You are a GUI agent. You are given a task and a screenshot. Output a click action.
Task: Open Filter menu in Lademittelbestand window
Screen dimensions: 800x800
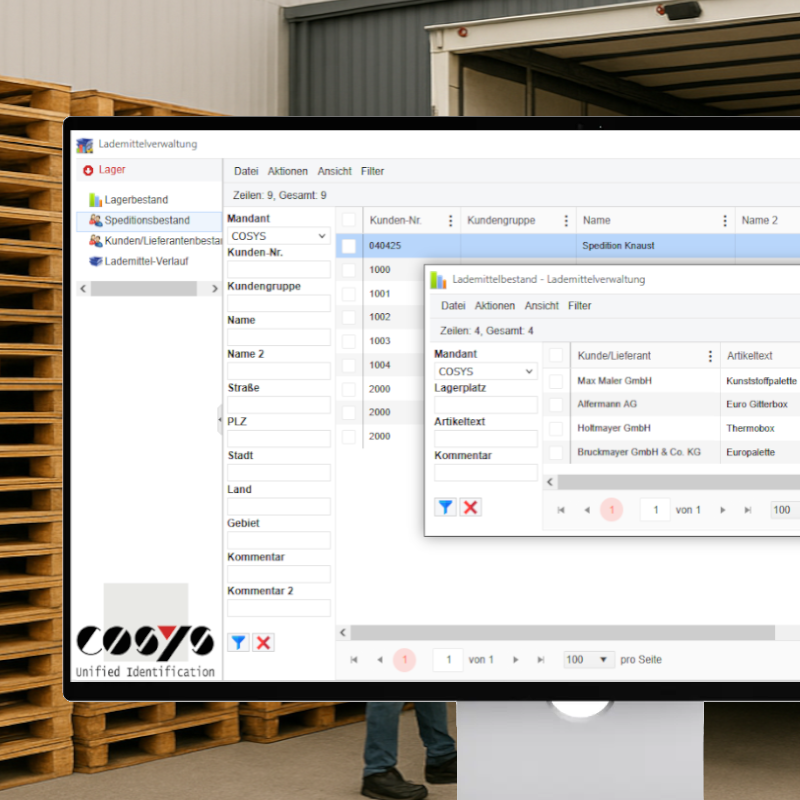click(580, 306)
